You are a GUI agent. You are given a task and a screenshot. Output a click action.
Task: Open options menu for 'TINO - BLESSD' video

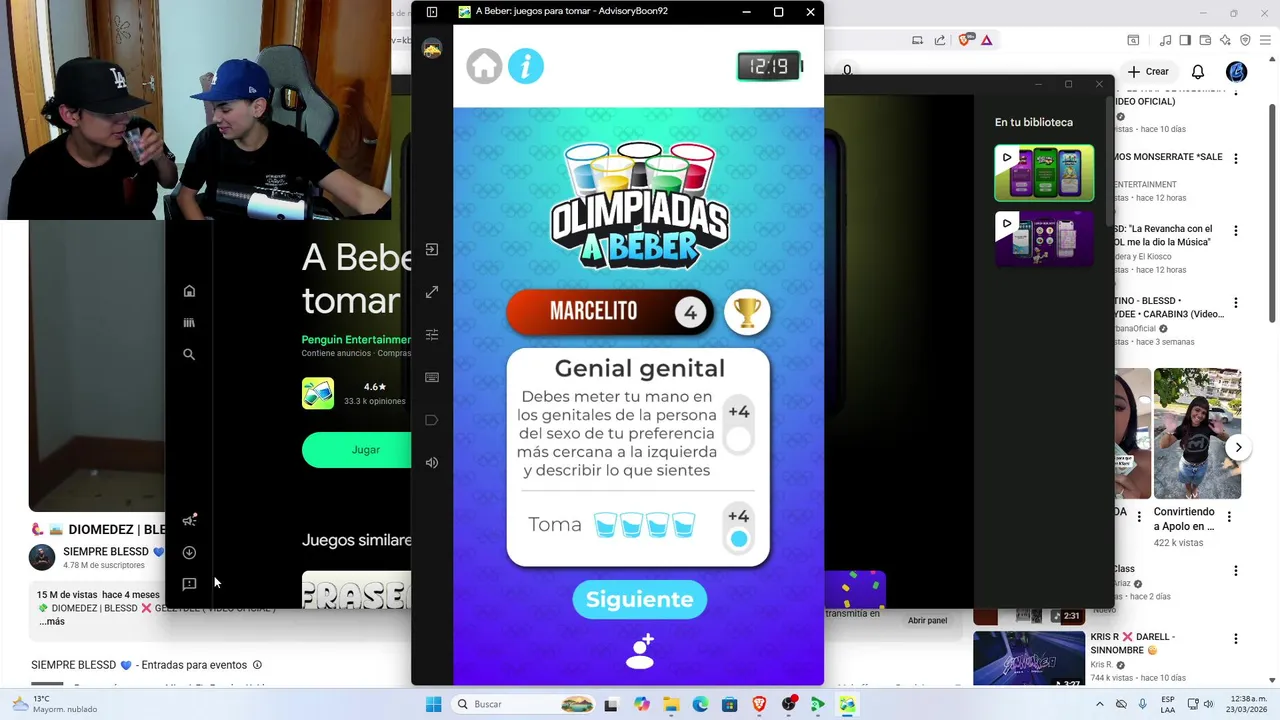(1236, 302)
